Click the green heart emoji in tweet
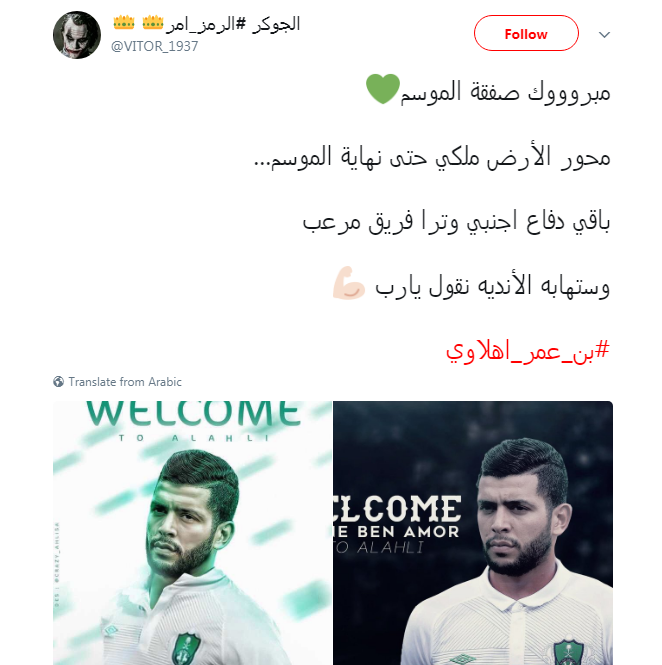 pyautogui.click(x=383, y=89)
